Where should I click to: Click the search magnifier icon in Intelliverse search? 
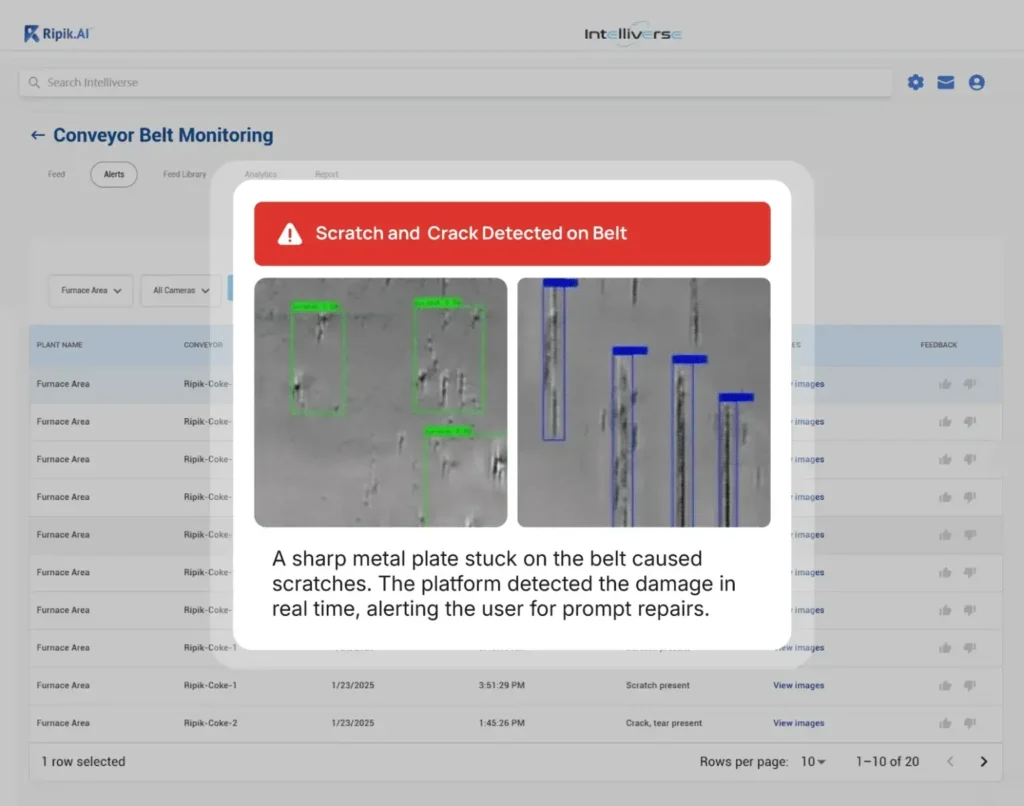[34, 82]
